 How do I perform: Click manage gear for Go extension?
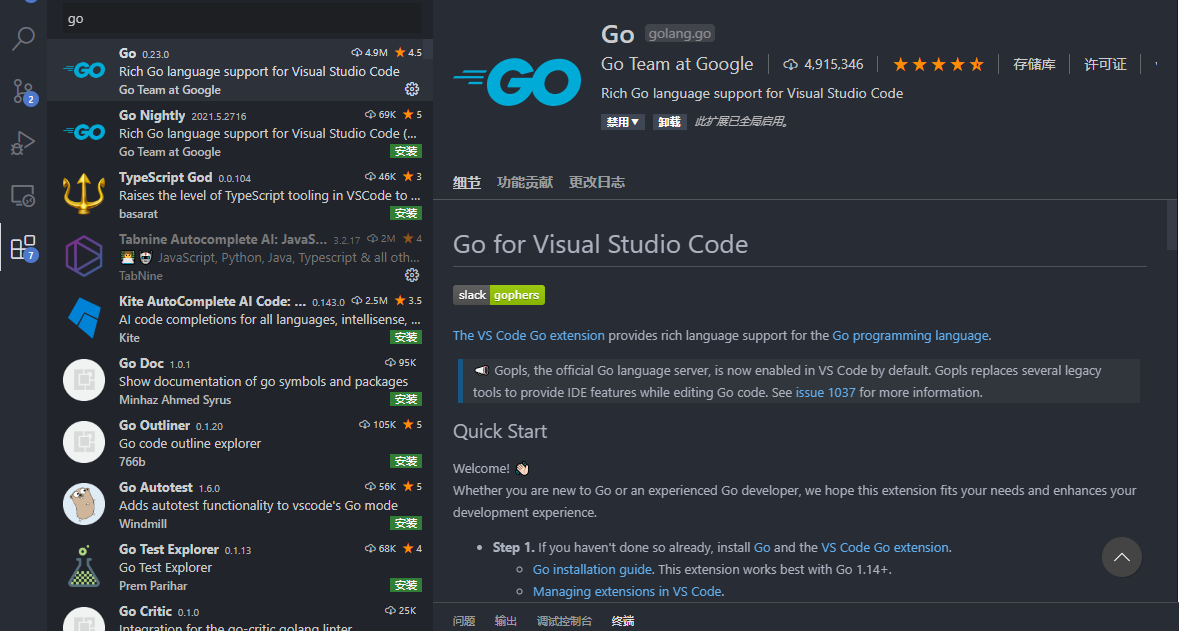411,90
